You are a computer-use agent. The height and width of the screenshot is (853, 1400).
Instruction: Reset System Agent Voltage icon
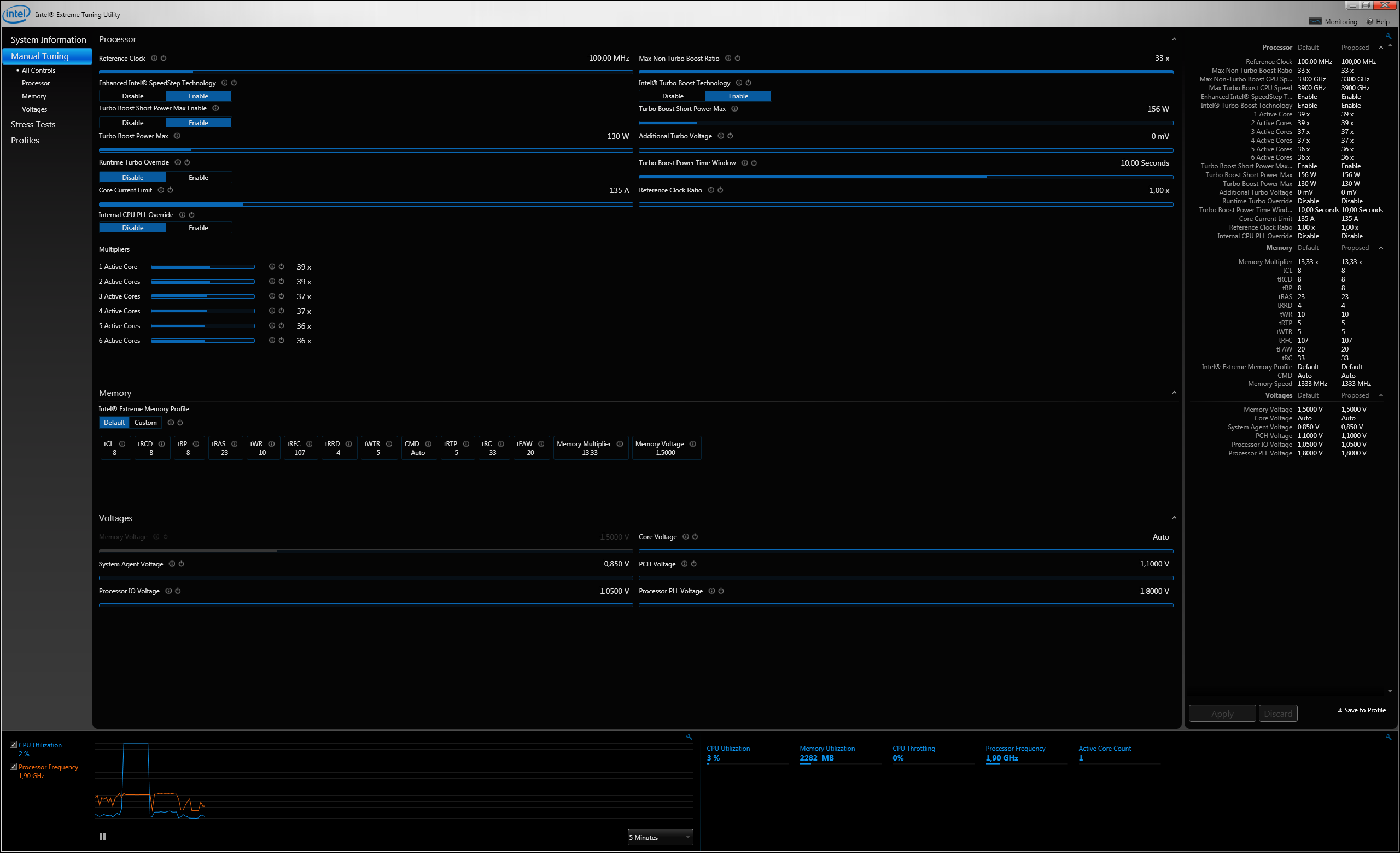coord(182,564)
